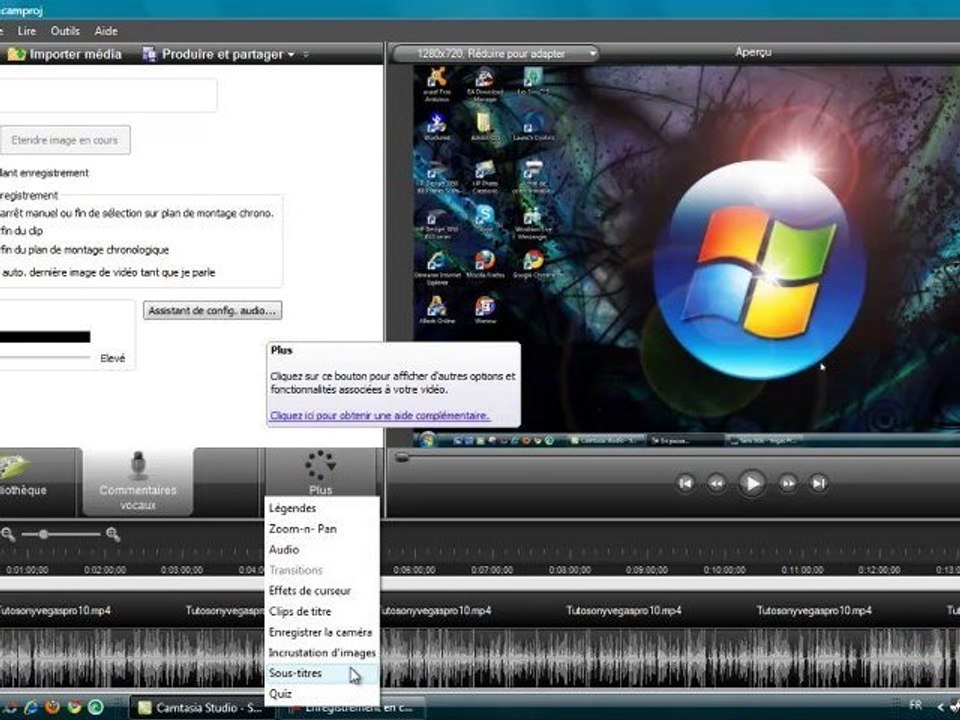Click the FR language indicator in tray
Image resolution: width=960 pixels, height=720 pixels.
[x=915, y=705]
